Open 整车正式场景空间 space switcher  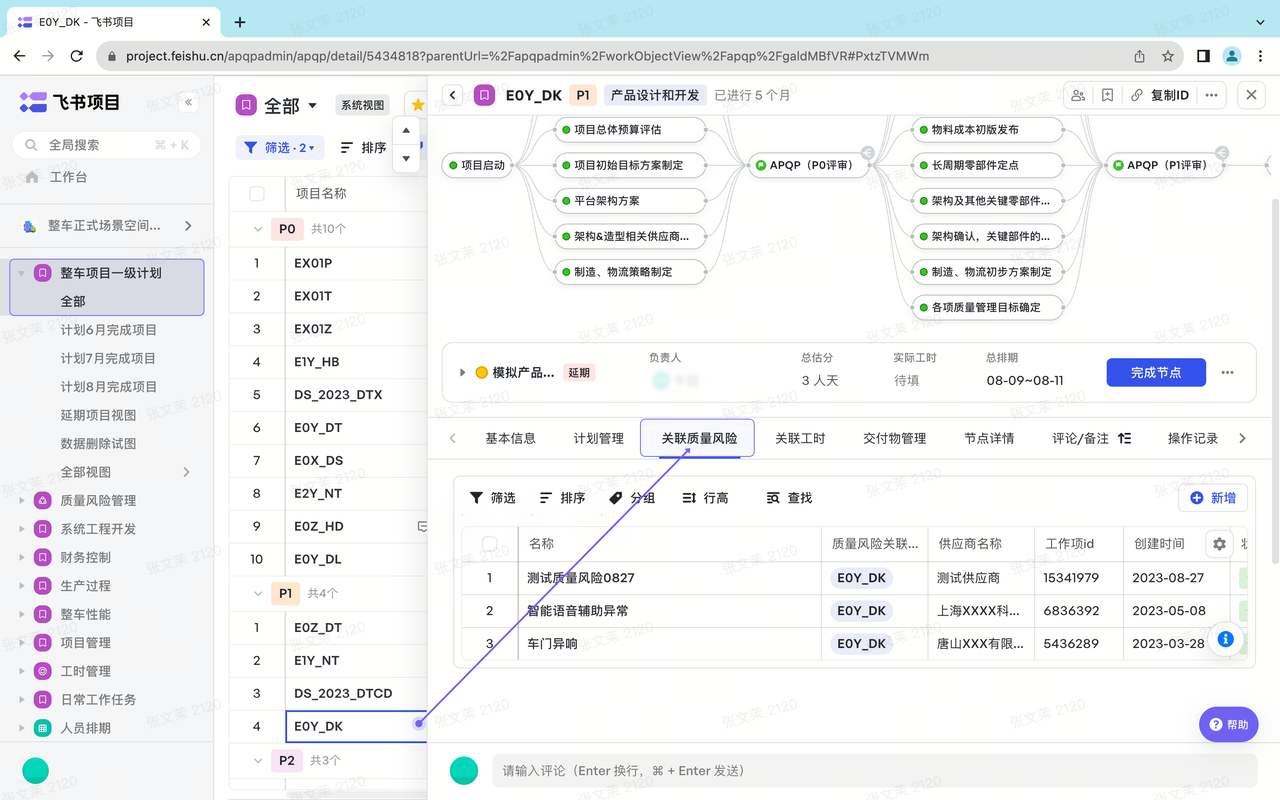click(x=107, y=226)
